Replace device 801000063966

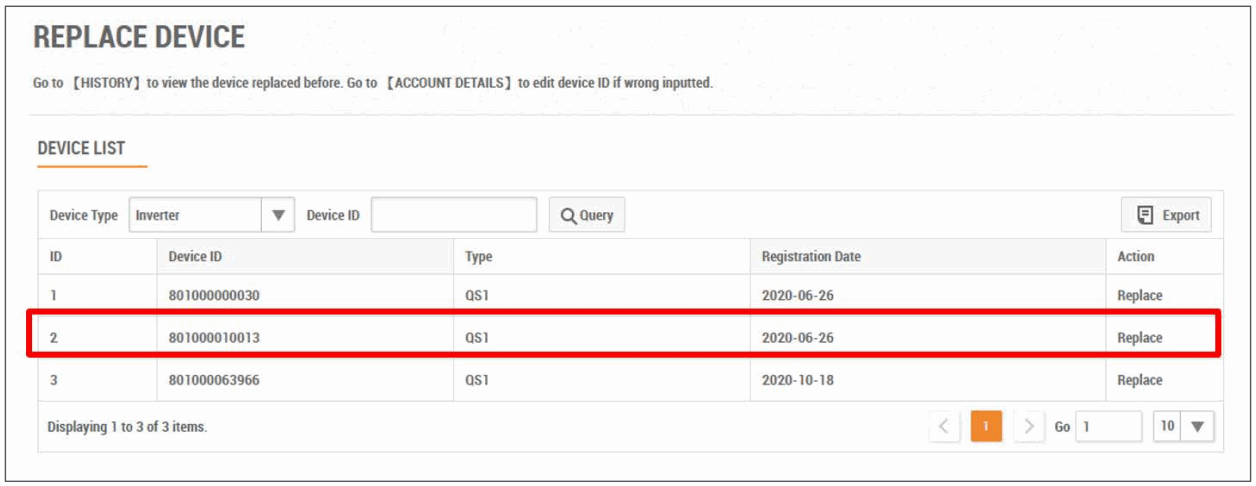pos(1140,380)
